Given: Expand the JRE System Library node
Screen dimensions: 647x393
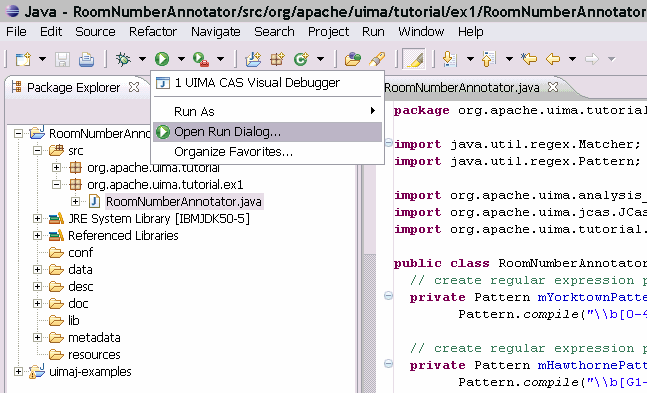Looking at the screenshot, I should pyautogui.click(x=37, y=218).
